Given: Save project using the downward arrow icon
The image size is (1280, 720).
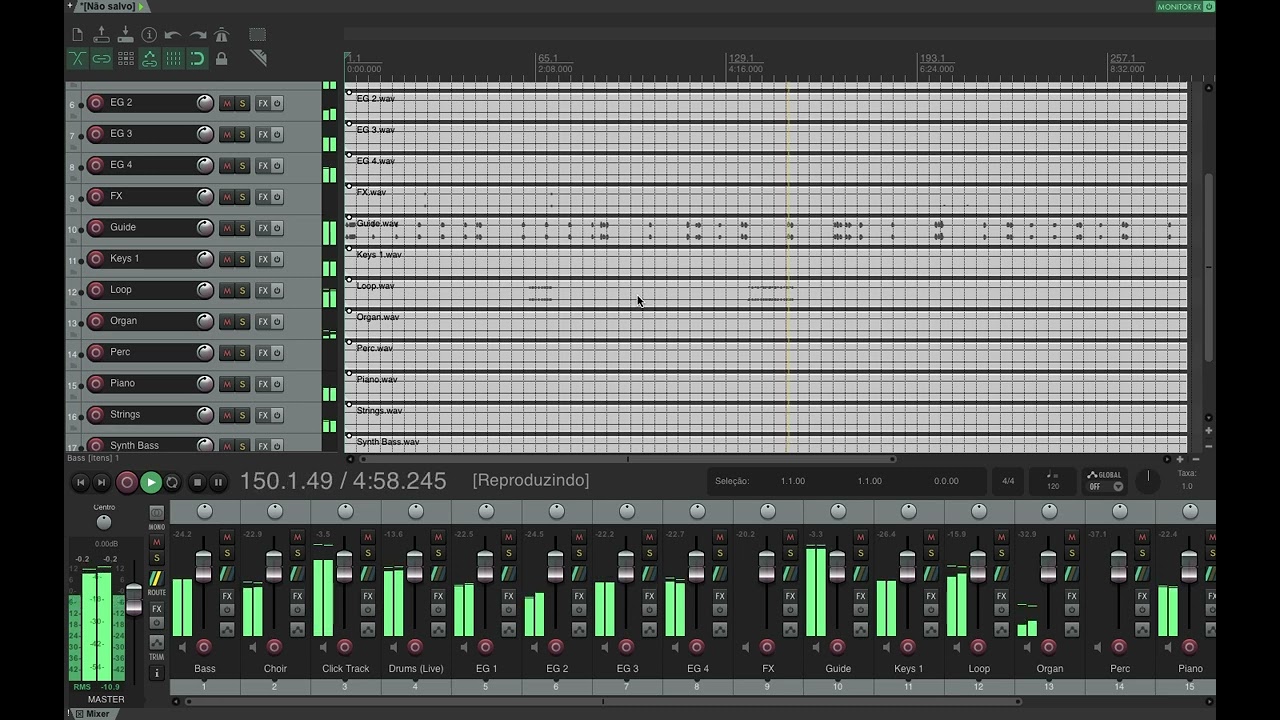Looking at the screenshot, I should 125,35.
